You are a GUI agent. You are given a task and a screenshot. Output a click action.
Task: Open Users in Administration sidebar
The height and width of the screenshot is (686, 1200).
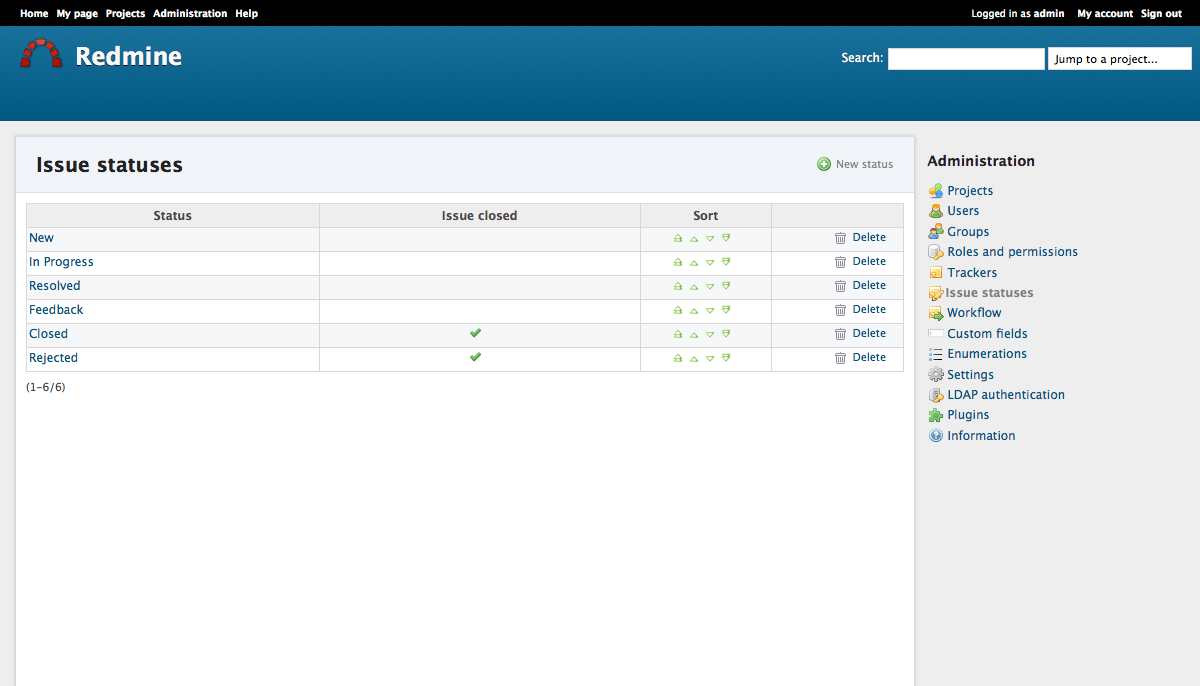pos(963,211)
